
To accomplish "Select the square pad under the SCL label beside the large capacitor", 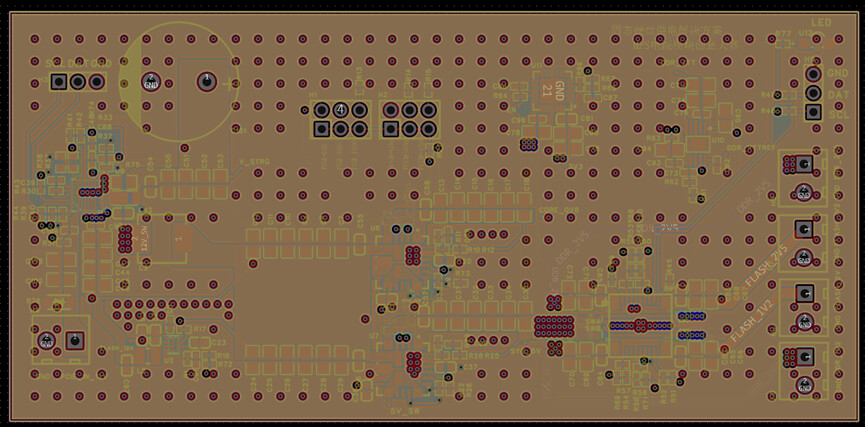I will [x=59, y=81].
